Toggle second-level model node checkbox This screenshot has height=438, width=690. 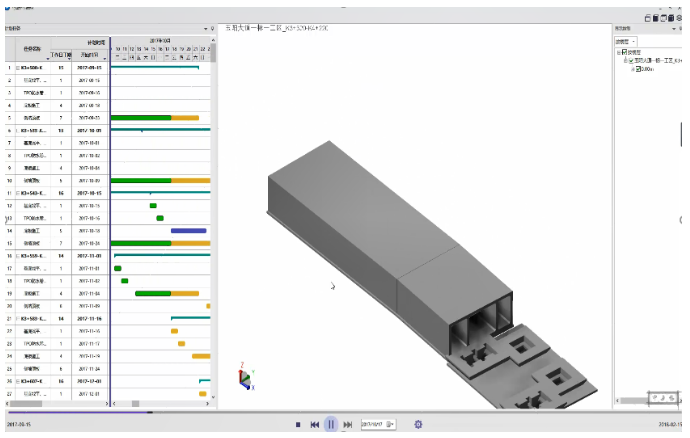[x=631, y=60]
